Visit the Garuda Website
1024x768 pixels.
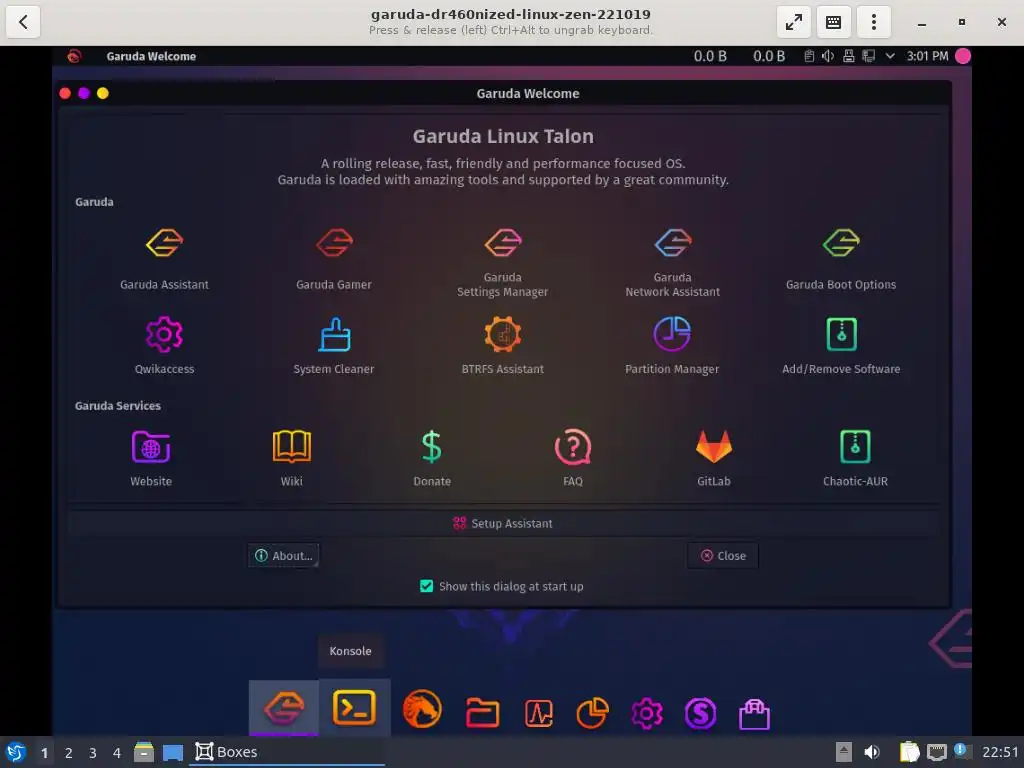pos(151,458)
